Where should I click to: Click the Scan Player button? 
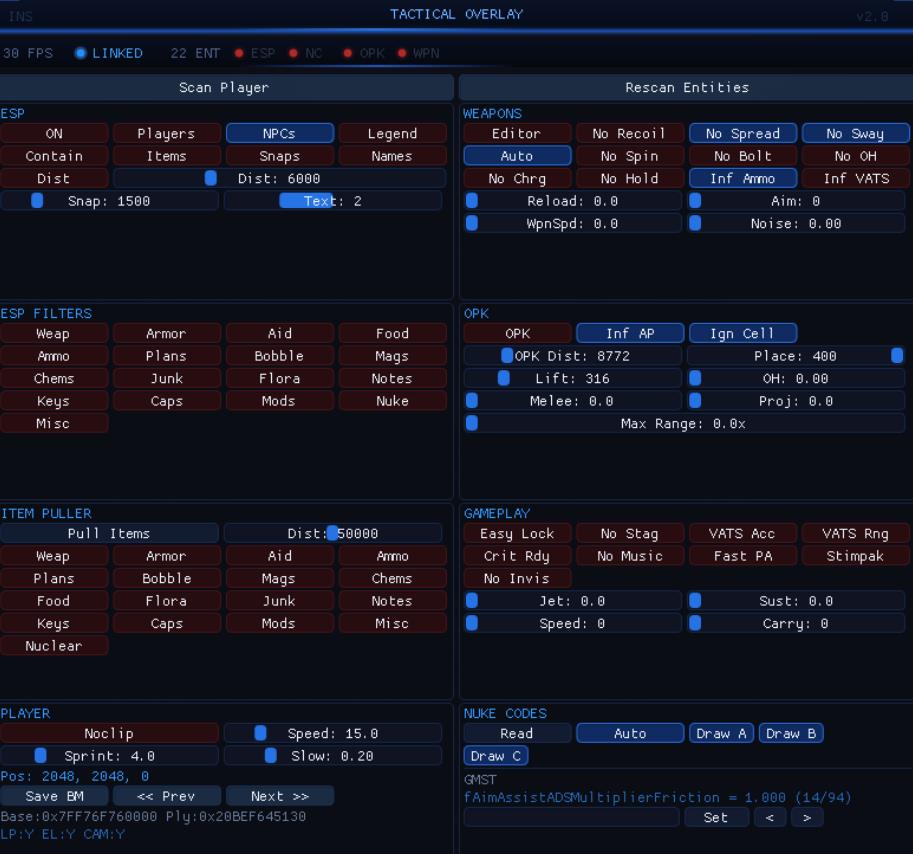[224, 87]
